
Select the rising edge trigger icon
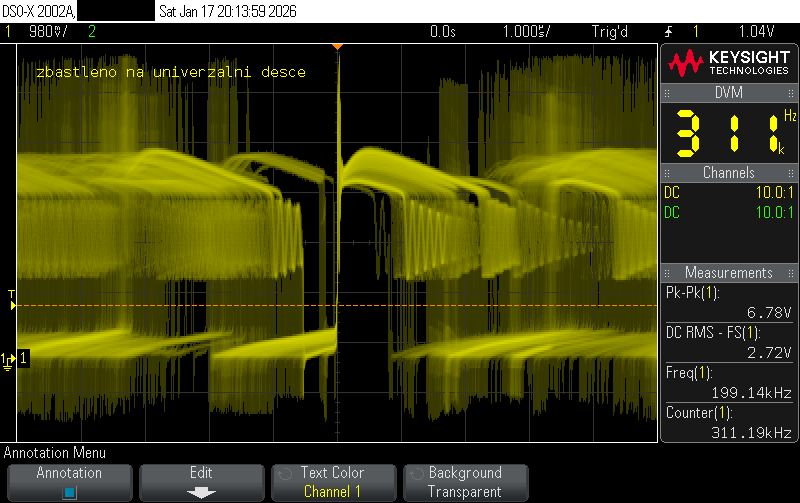point(668,31)
